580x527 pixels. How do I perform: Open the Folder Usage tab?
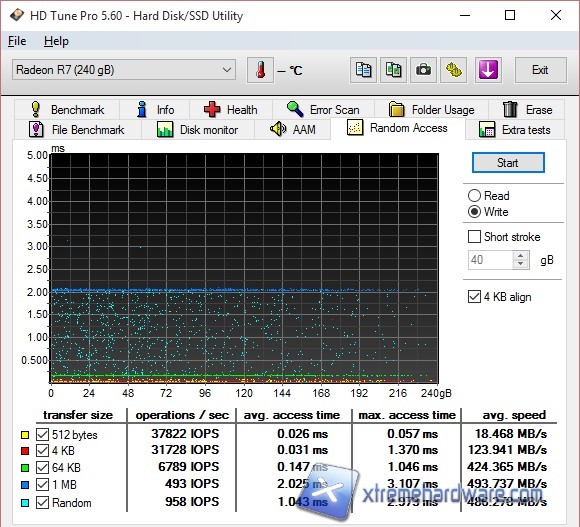point(431,110)
